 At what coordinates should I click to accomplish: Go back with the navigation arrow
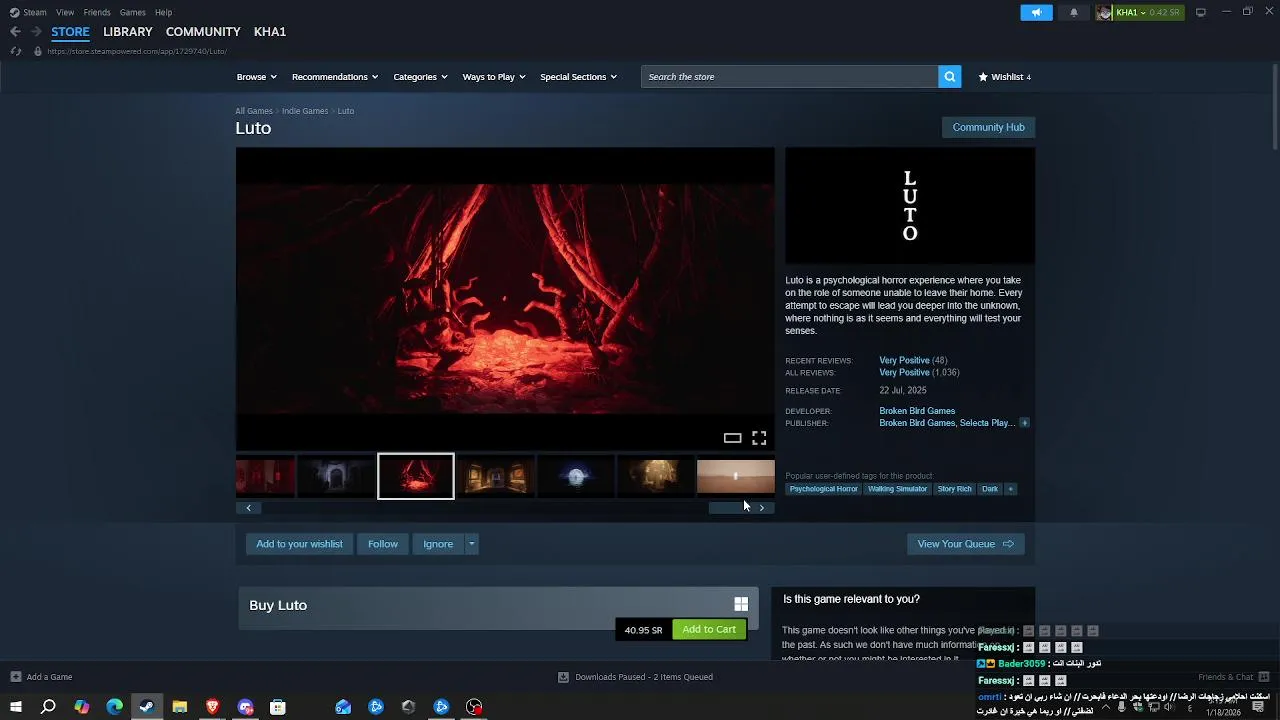[15, 31]
